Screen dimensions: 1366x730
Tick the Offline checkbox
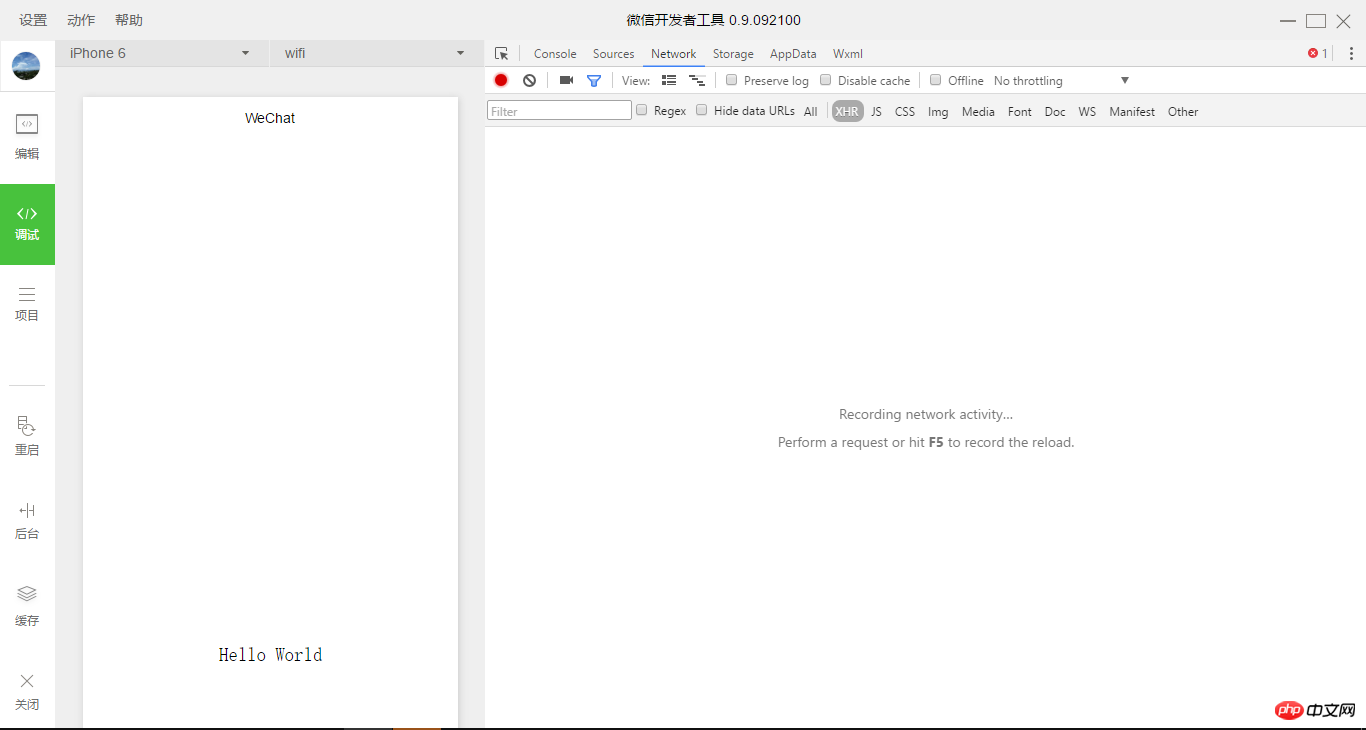pos(936,80)
